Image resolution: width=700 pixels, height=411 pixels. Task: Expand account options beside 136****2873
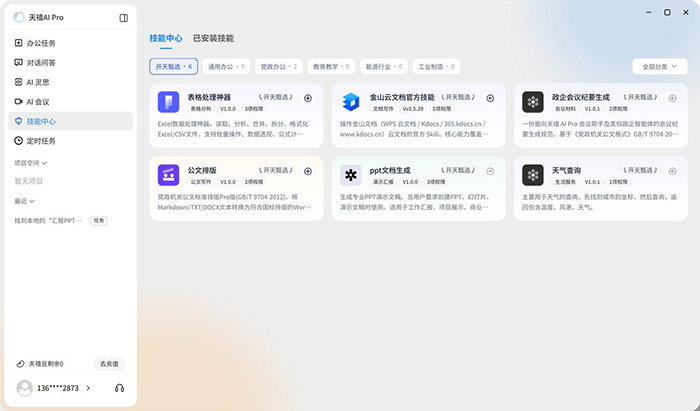pos(88,388)
